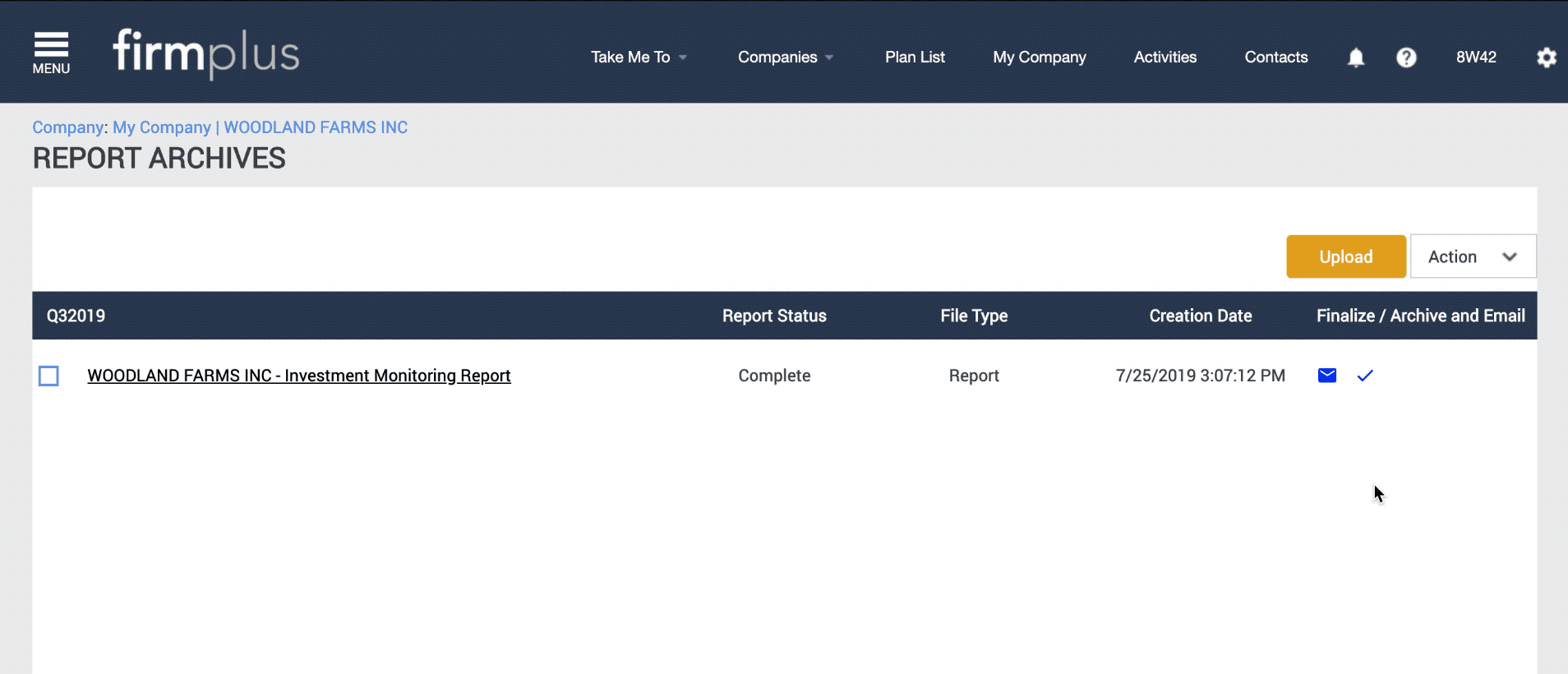Screen dimensions: 1568x674
Task: Expand the Take Me To dropdown
Action: tap(639, 58)
